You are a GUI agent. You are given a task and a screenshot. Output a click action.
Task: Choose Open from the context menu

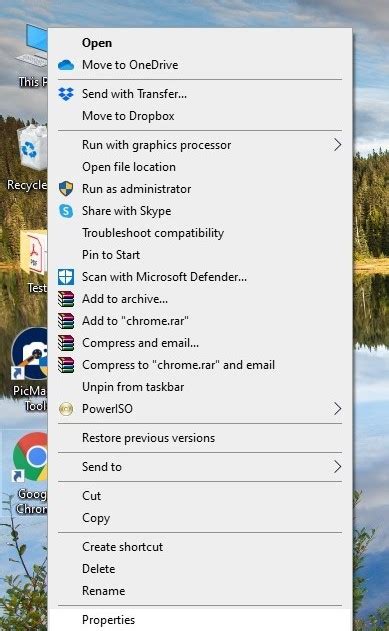[200, 43]
